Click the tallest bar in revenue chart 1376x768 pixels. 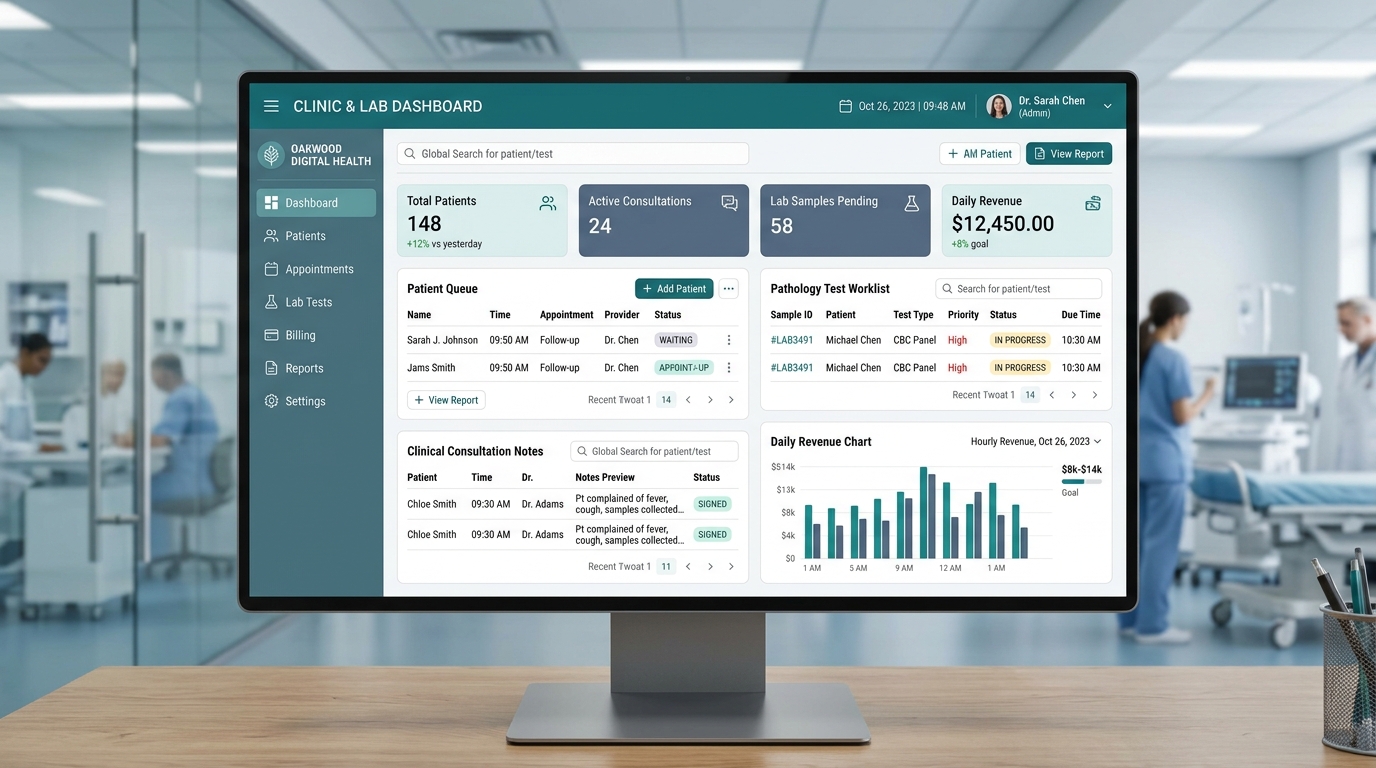tap(923, 512)
